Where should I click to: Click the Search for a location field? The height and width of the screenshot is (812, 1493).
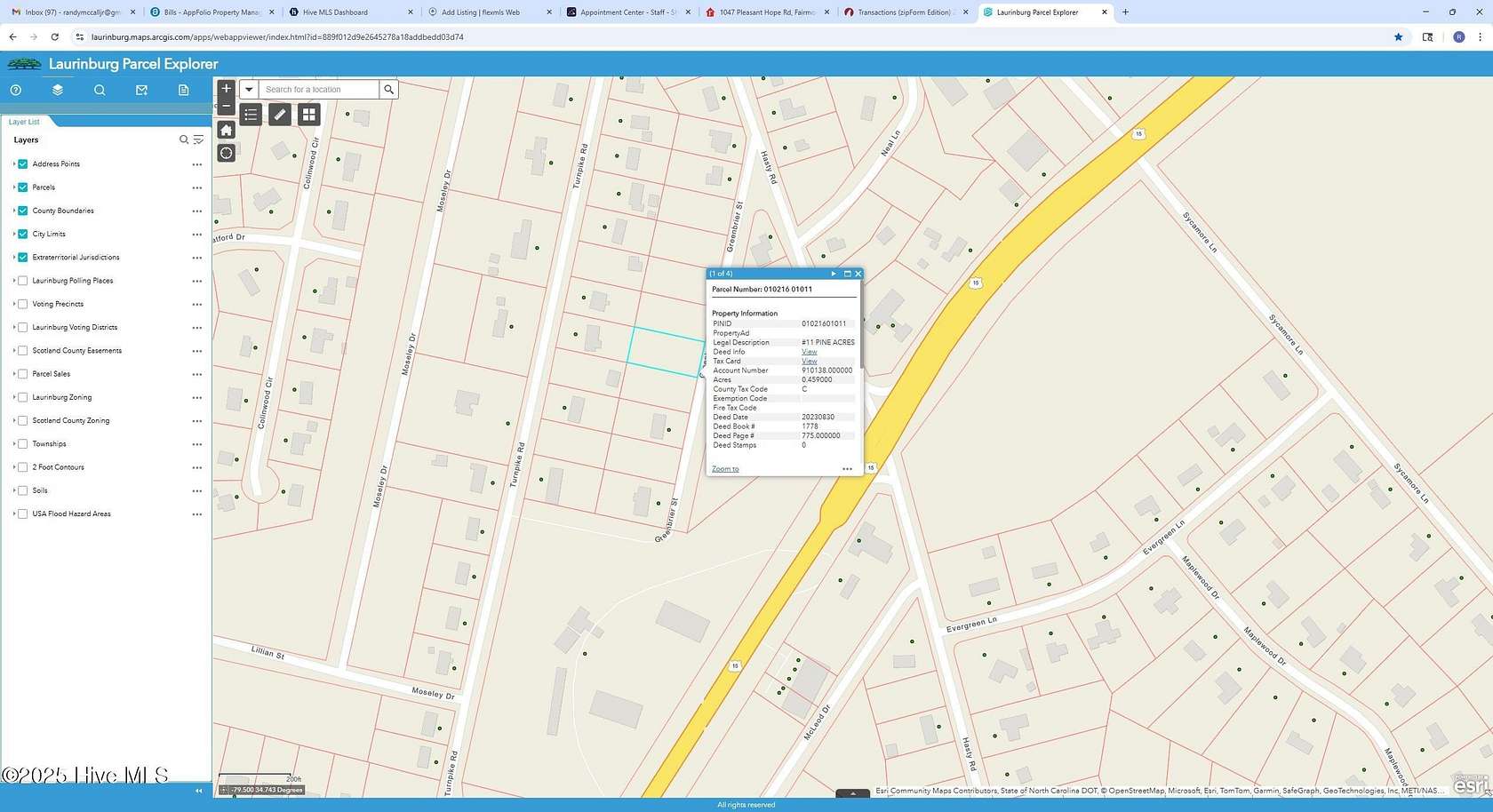tap(319, 89)
